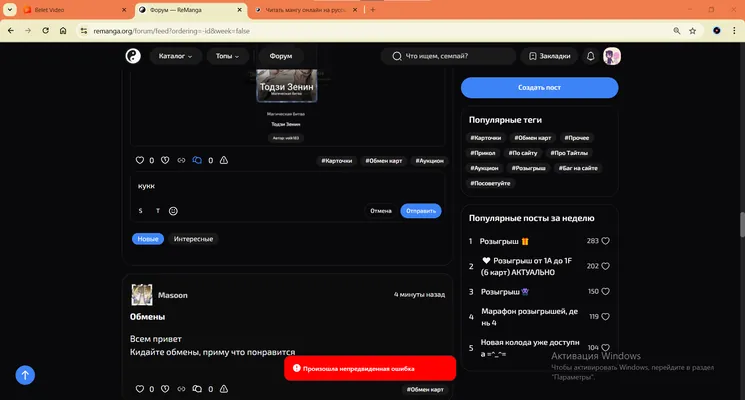Select the Новые comments sort
745x400 pixels.
(148, 239)
